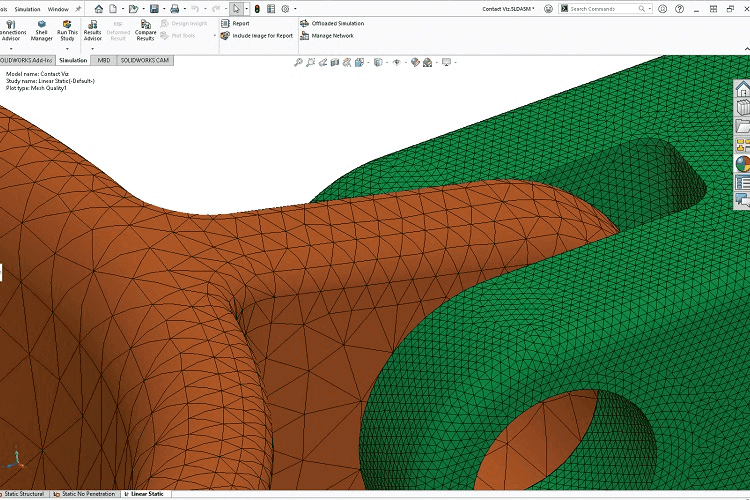Expand Open file dropdown arrow
The image size is (750, 500).
143,9
